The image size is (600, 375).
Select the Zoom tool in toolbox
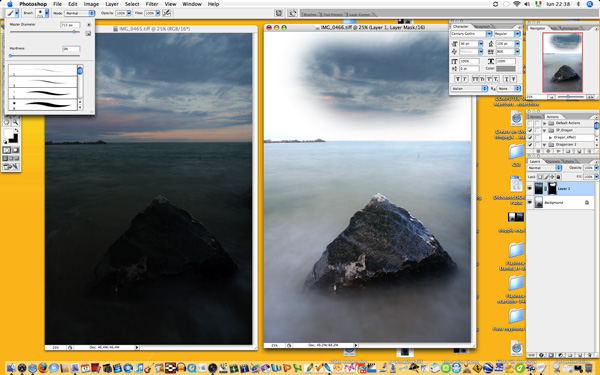pos(15,122)
